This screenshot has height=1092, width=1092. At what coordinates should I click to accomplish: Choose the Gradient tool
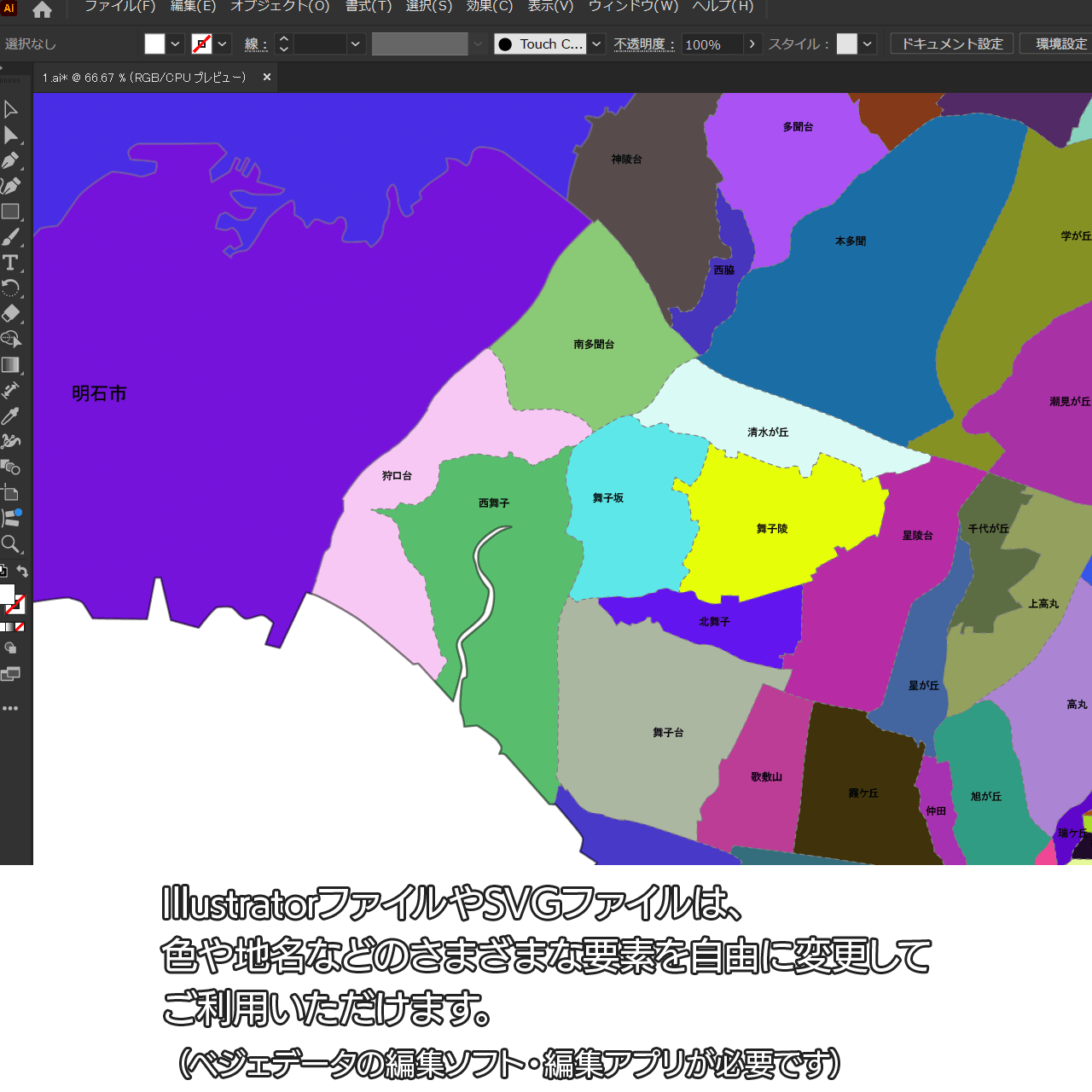coord(10,365)
